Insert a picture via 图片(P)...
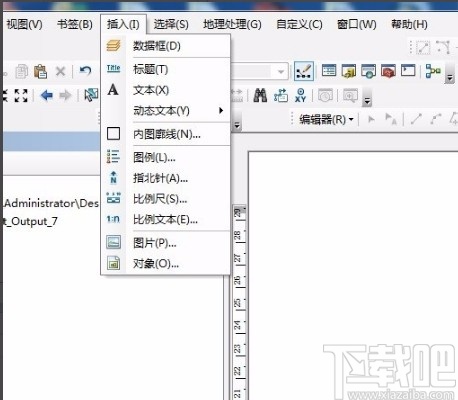This screenshot has width=458, height=400. pyautogui.click(x=166, y=243)
